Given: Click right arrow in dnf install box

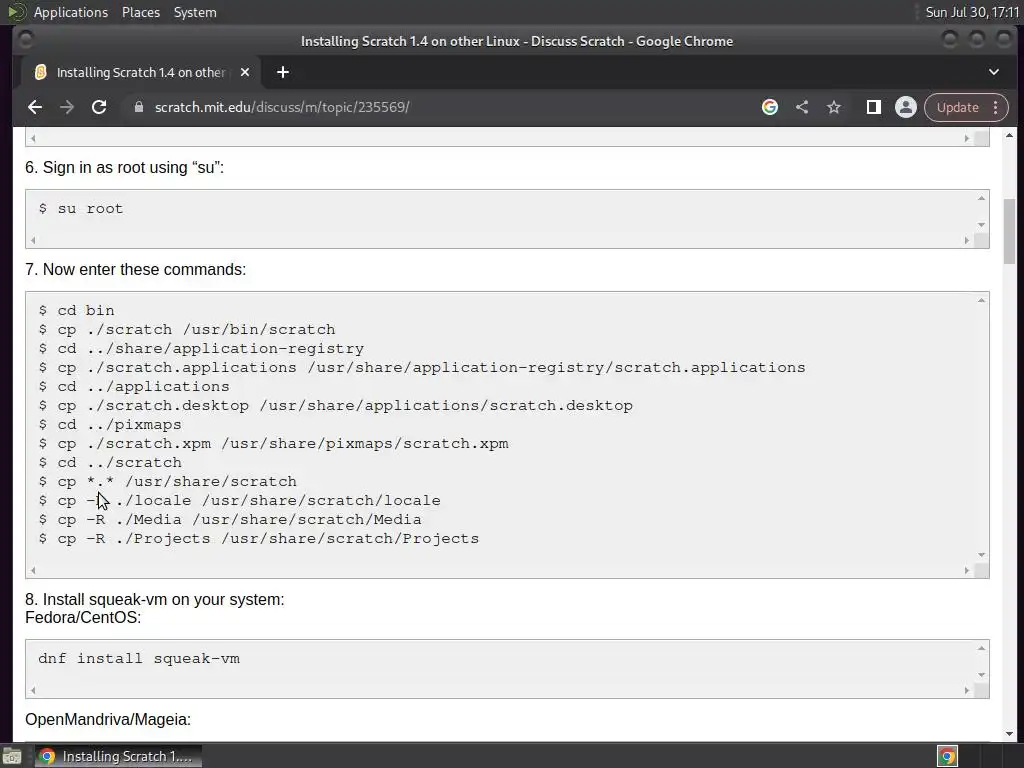Looking at the screenshot, I should click(x=967, y=690).
